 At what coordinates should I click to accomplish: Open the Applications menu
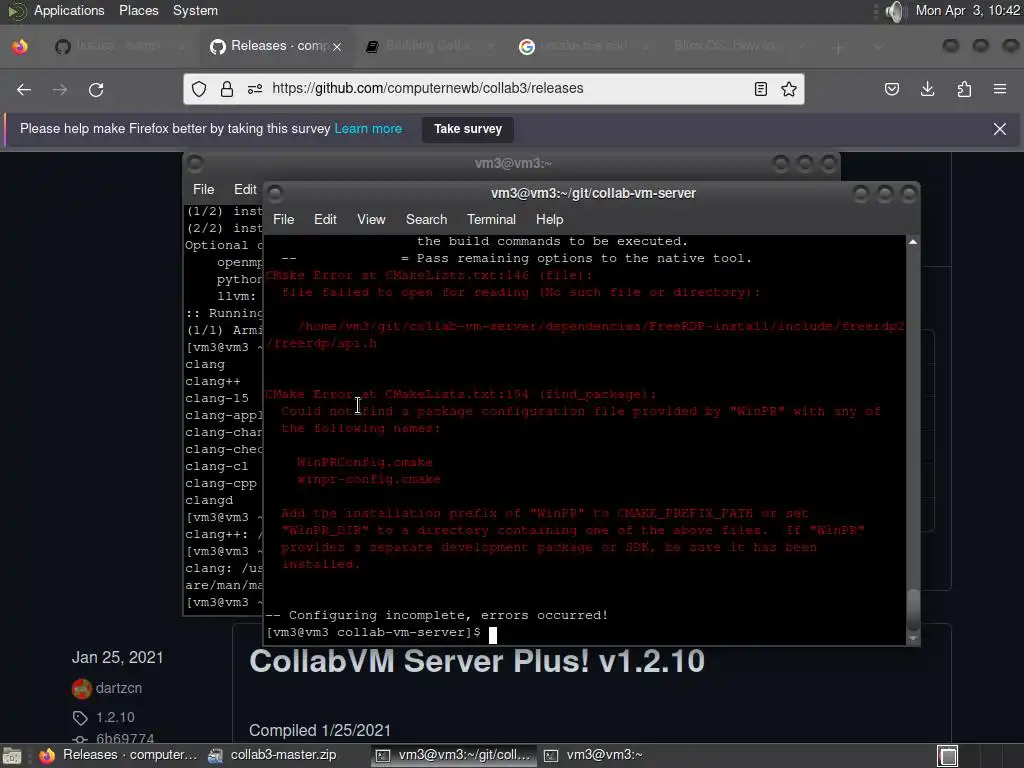click(x=69, y=10)
